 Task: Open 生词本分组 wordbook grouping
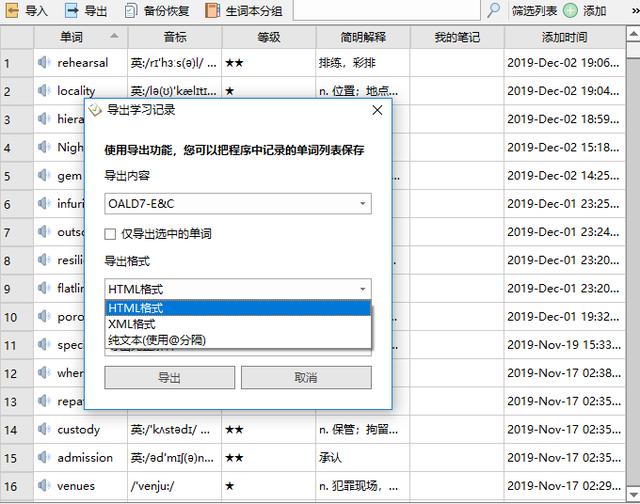click(x=244, y=11)
